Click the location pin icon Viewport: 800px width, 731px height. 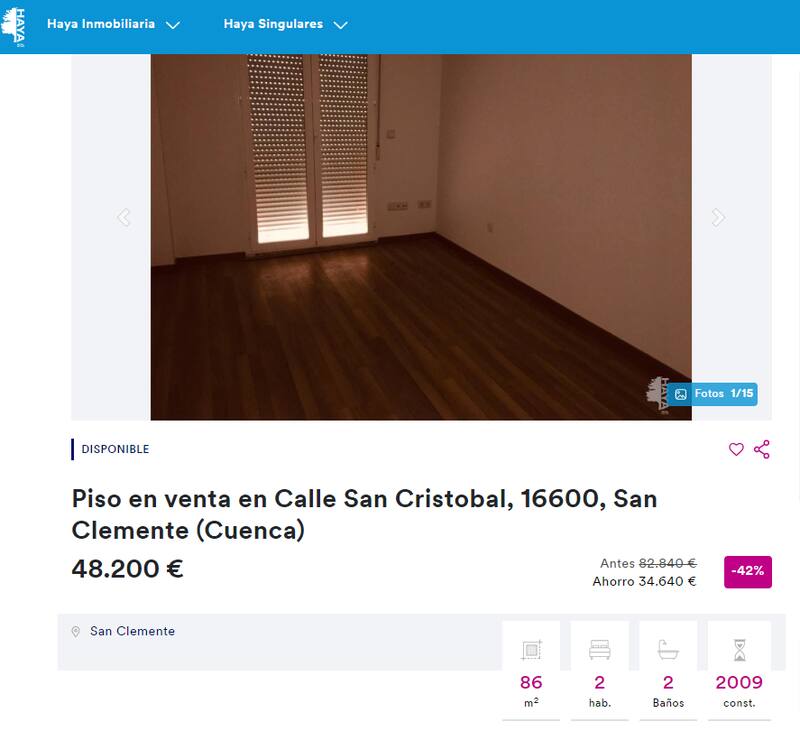coord(76,632)
